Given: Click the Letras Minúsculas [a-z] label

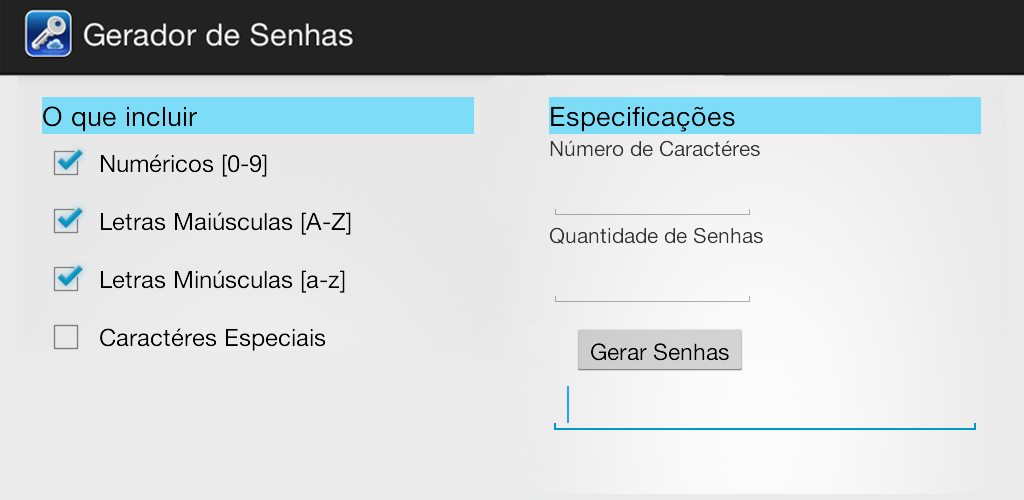Looking at the screenshot, I should (x=222, y=280).
